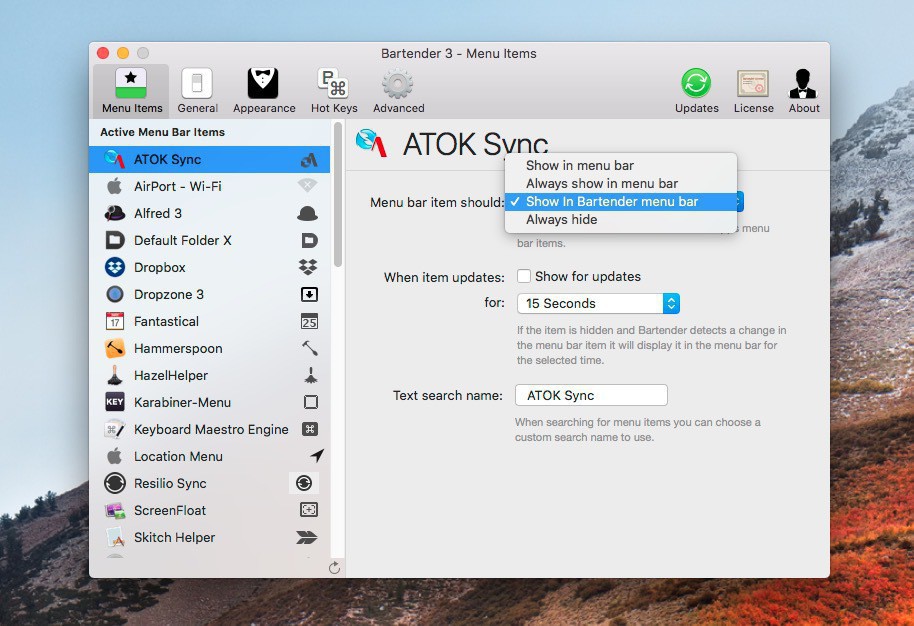Screen dimensions: 914x626
Task: Open the Updates toolbar icon
Action: click(x=696, y=84)
